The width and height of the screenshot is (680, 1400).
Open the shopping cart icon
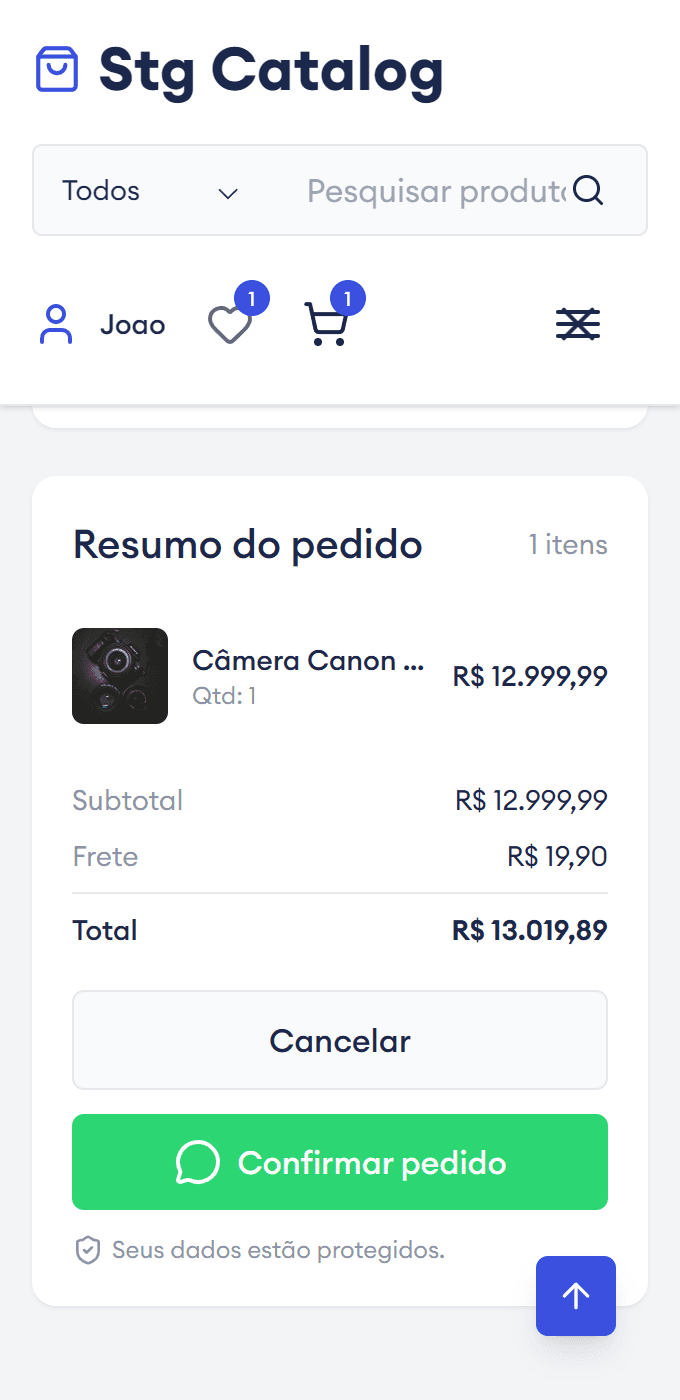click(326, 325)
